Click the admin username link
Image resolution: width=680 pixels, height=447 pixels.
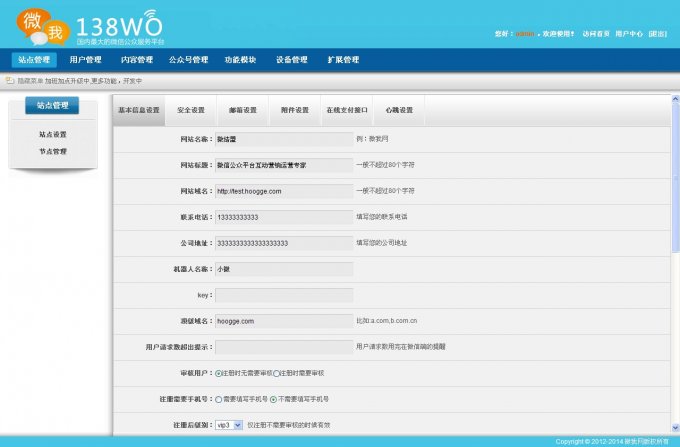[x=525, y=34]
